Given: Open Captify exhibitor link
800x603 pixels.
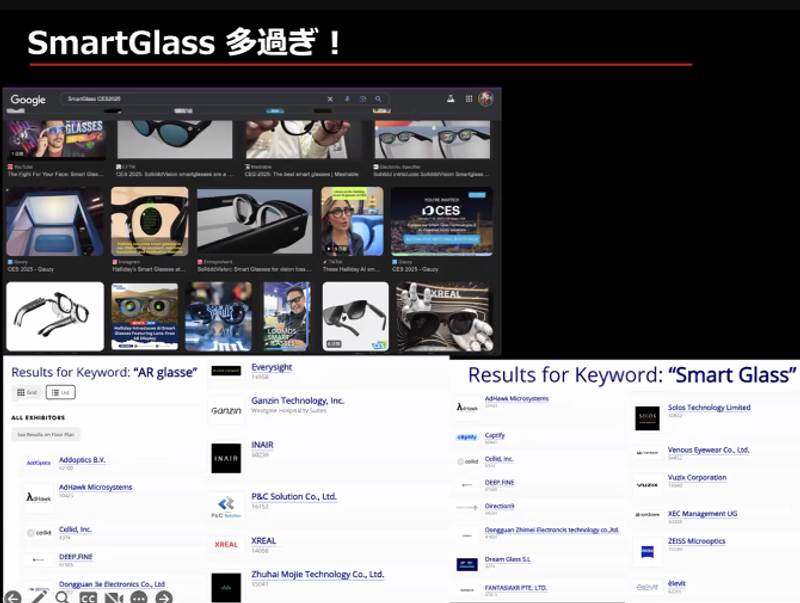Looking at the screenshot, I should point(494,435).
